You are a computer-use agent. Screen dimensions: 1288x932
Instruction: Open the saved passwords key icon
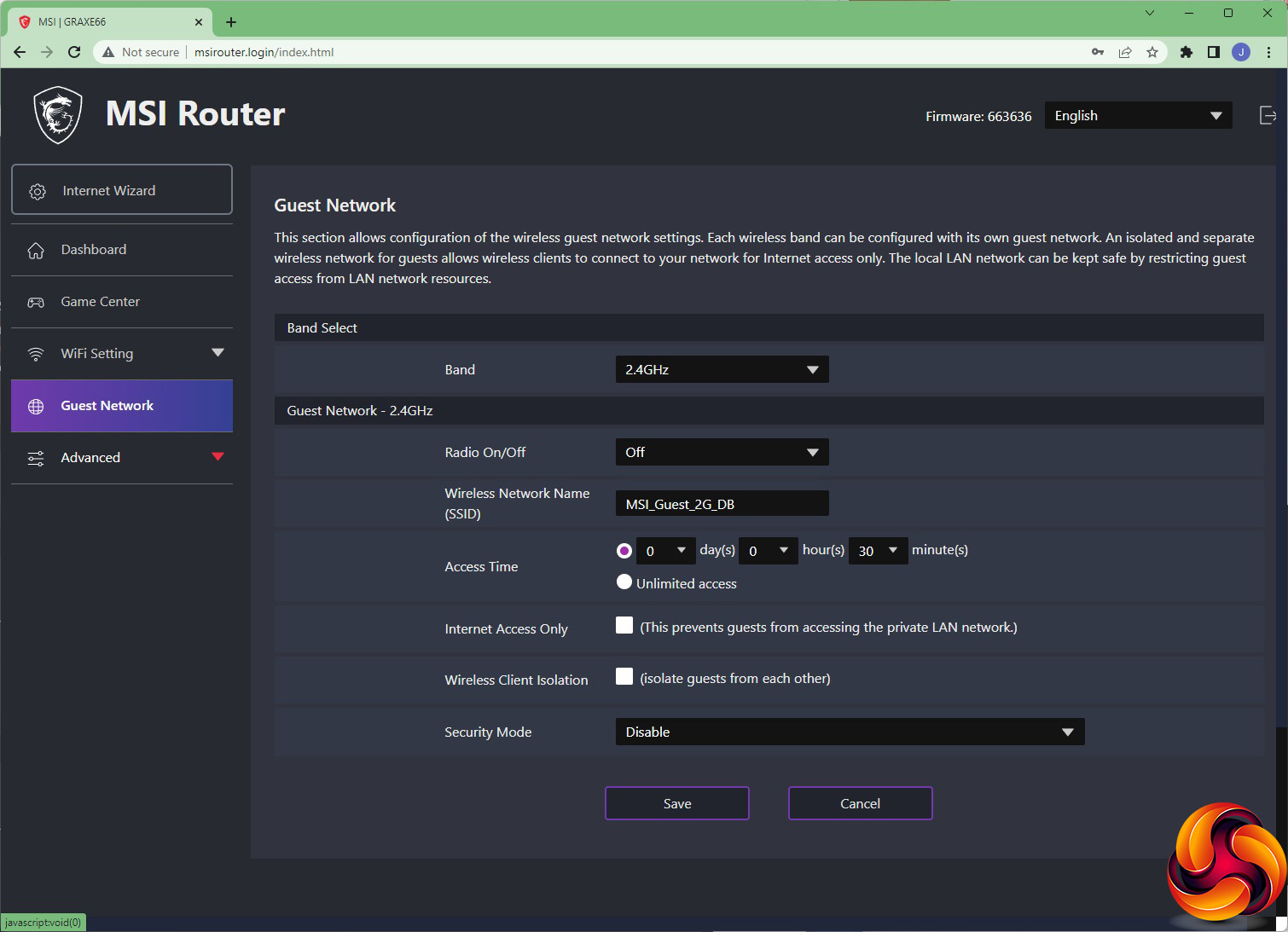tap(1098, 52)
